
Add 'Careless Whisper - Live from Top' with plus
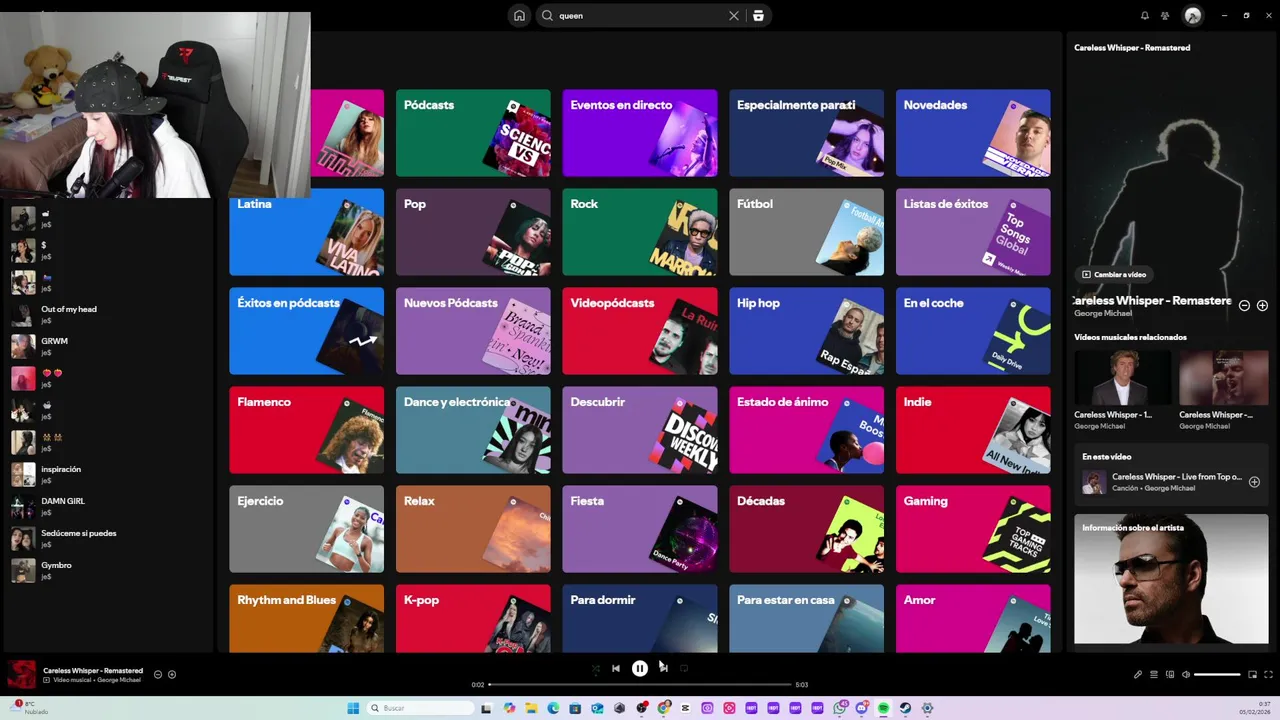point(1254,482)
